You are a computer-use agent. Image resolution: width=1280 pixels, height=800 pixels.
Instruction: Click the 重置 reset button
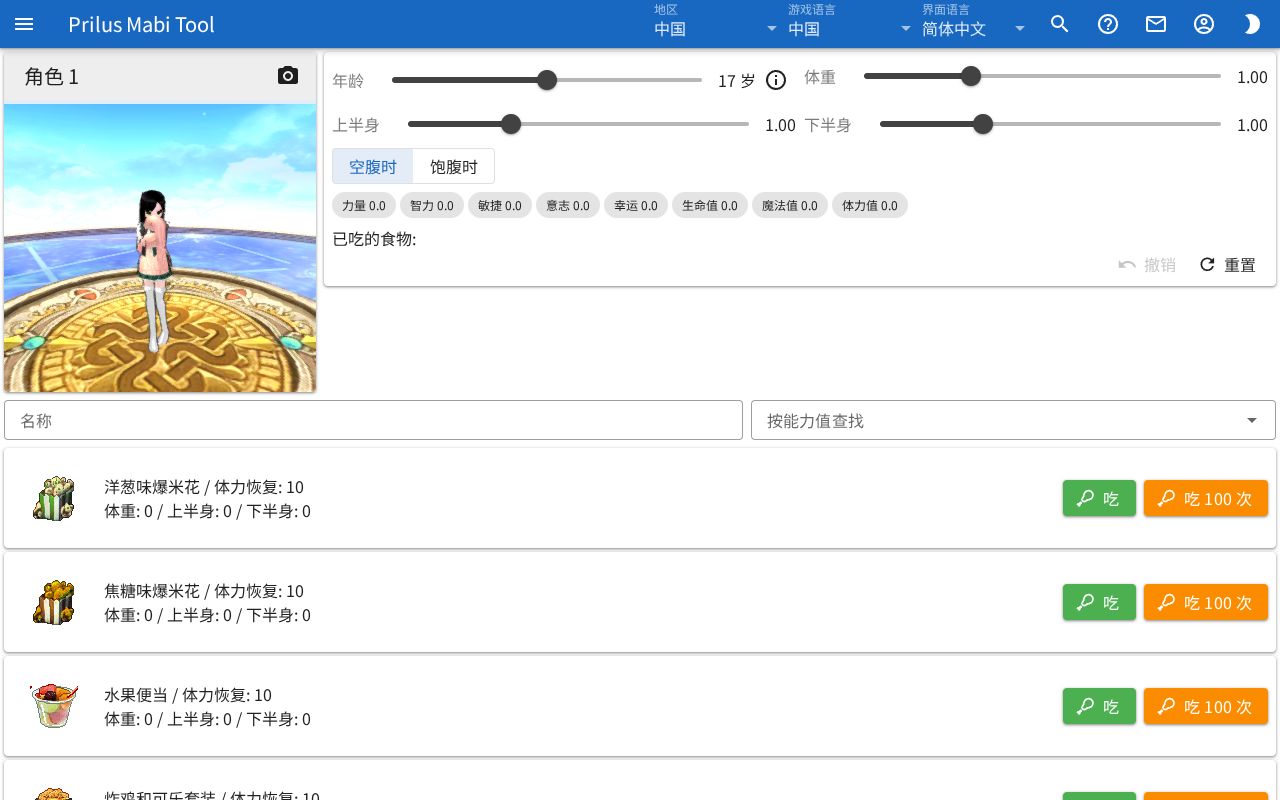(x=1227, y=265)
